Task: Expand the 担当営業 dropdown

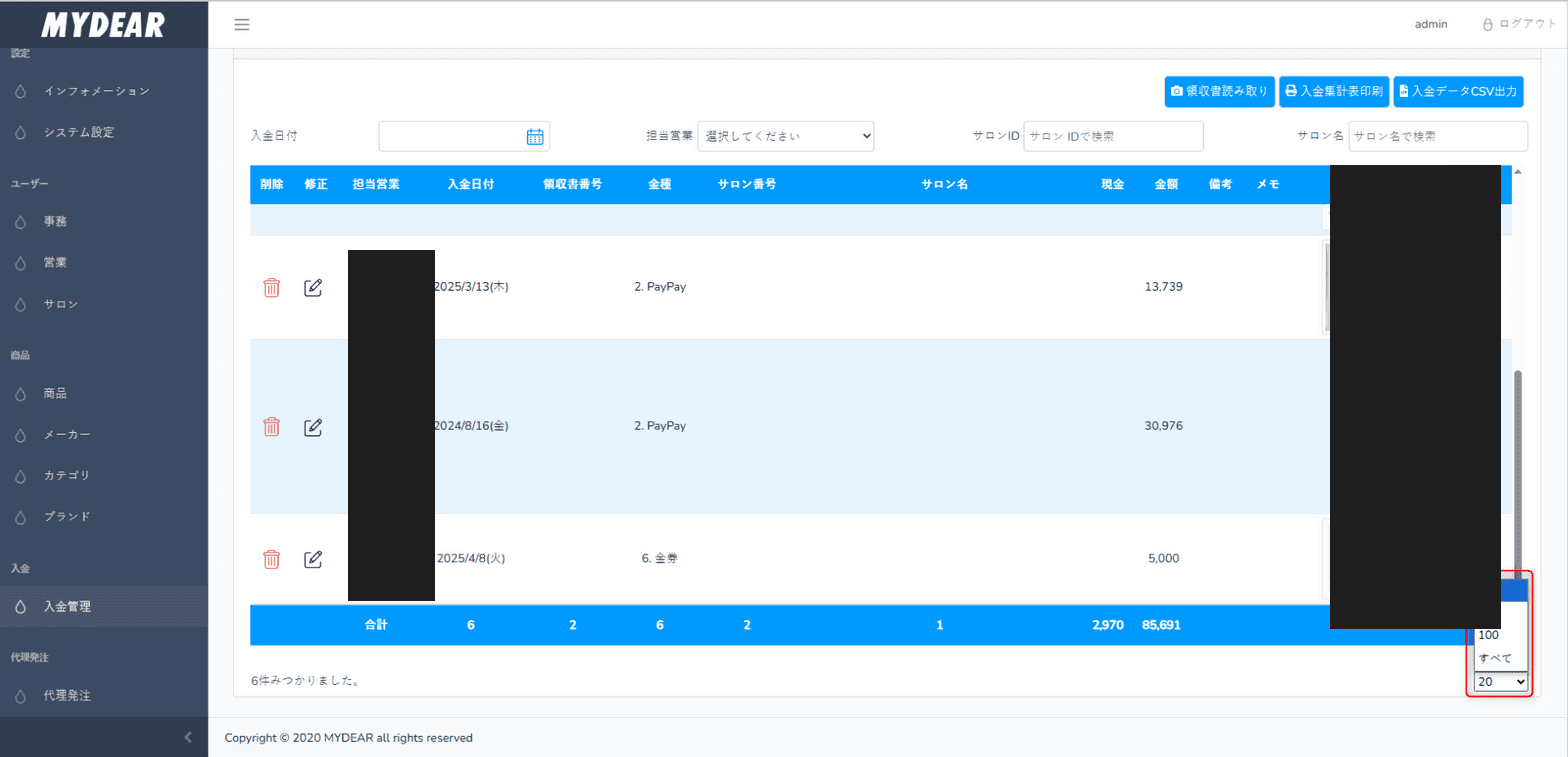Action: click(x=786, y=136)
